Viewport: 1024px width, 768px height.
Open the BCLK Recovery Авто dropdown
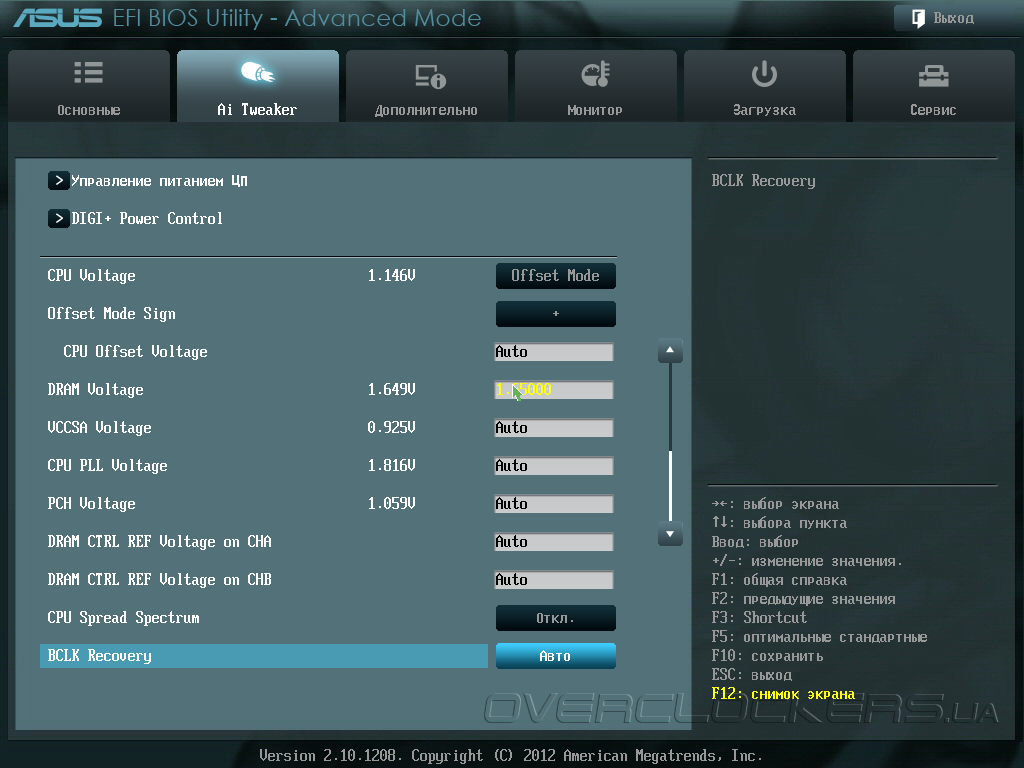click(556, 656)
